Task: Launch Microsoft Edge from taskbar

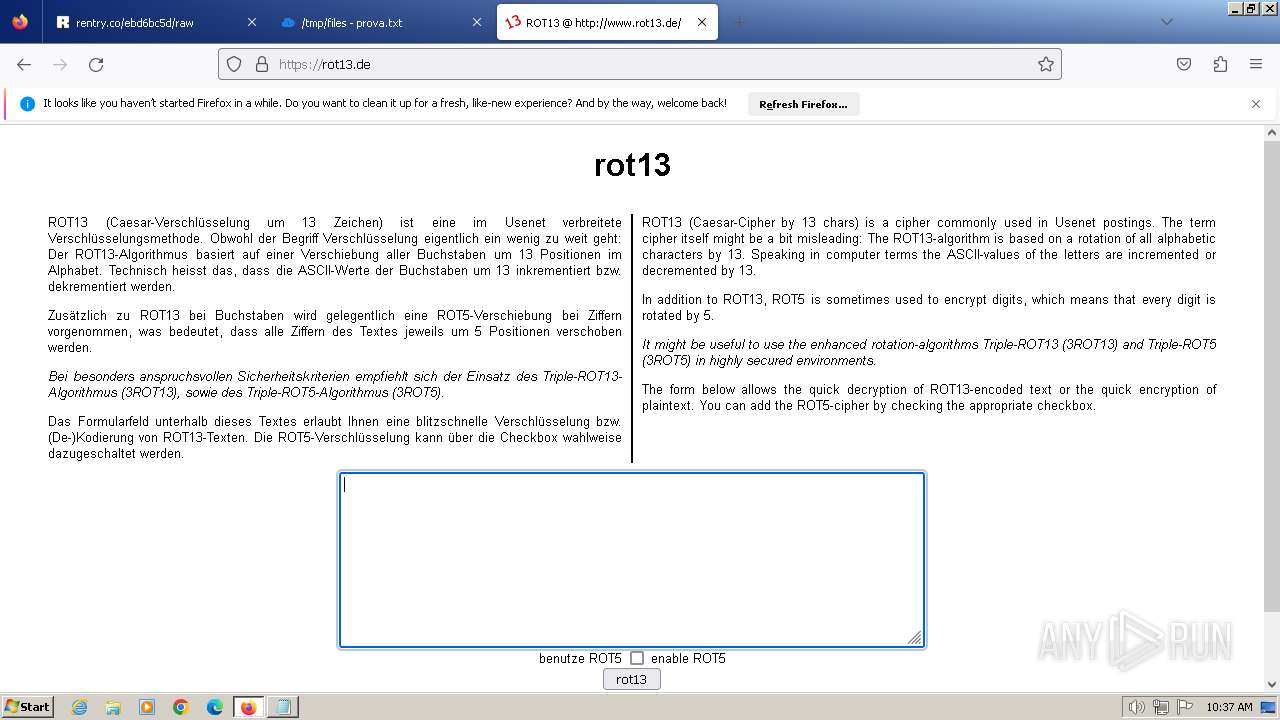Action: click(215, 707)
